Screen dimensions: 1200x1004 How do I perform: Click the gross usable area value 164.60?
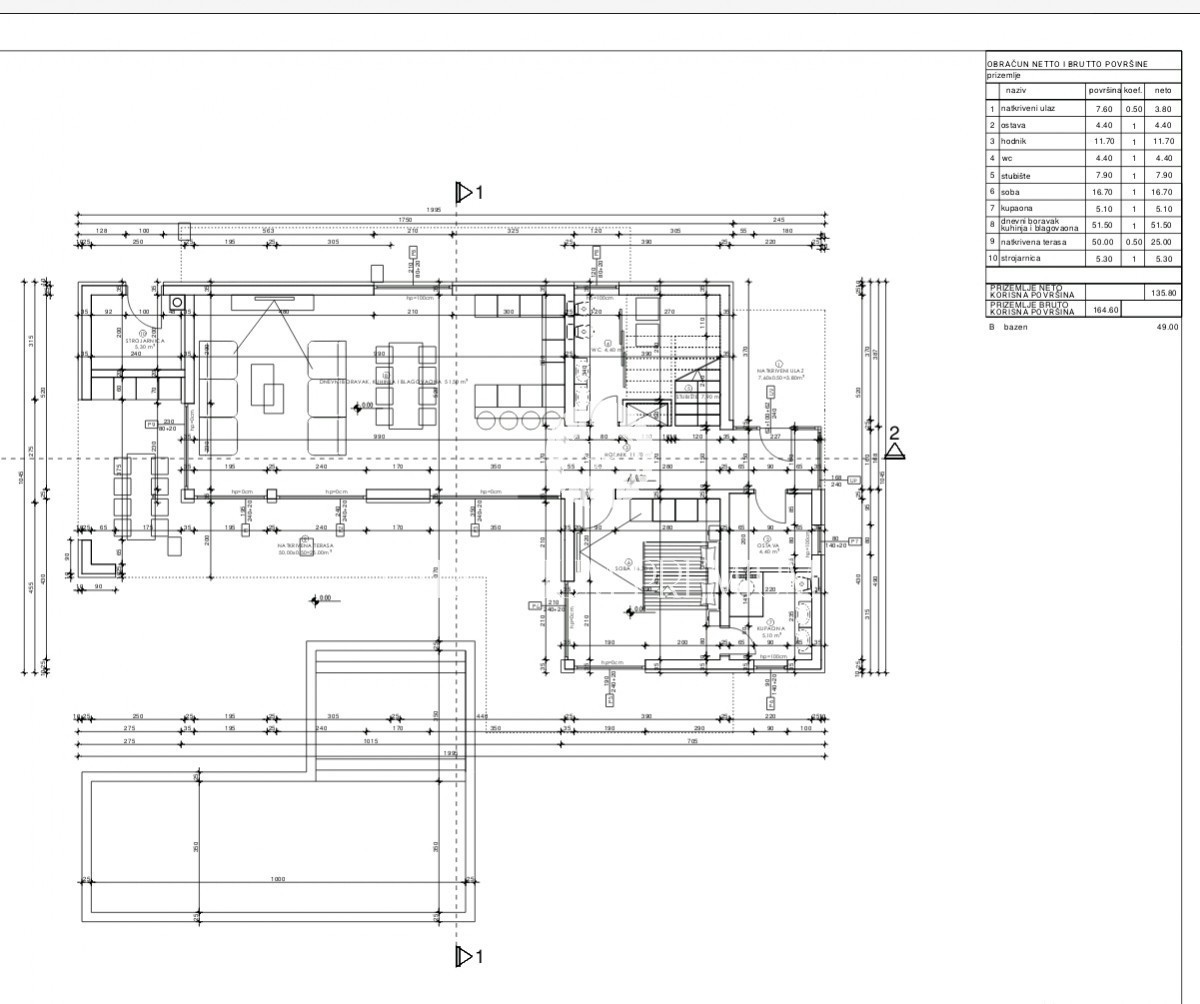[1106, 309]
